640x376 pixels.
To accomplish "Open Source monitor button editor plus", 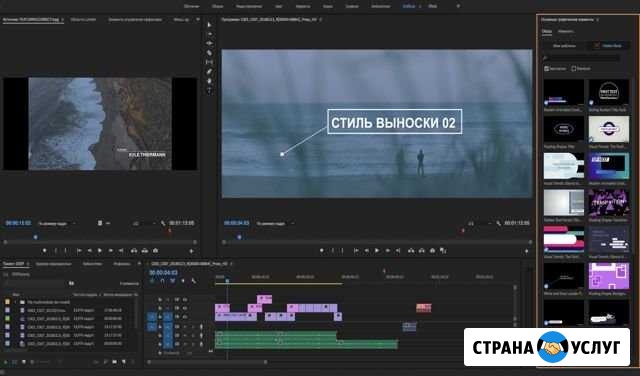I will point(191,251).
